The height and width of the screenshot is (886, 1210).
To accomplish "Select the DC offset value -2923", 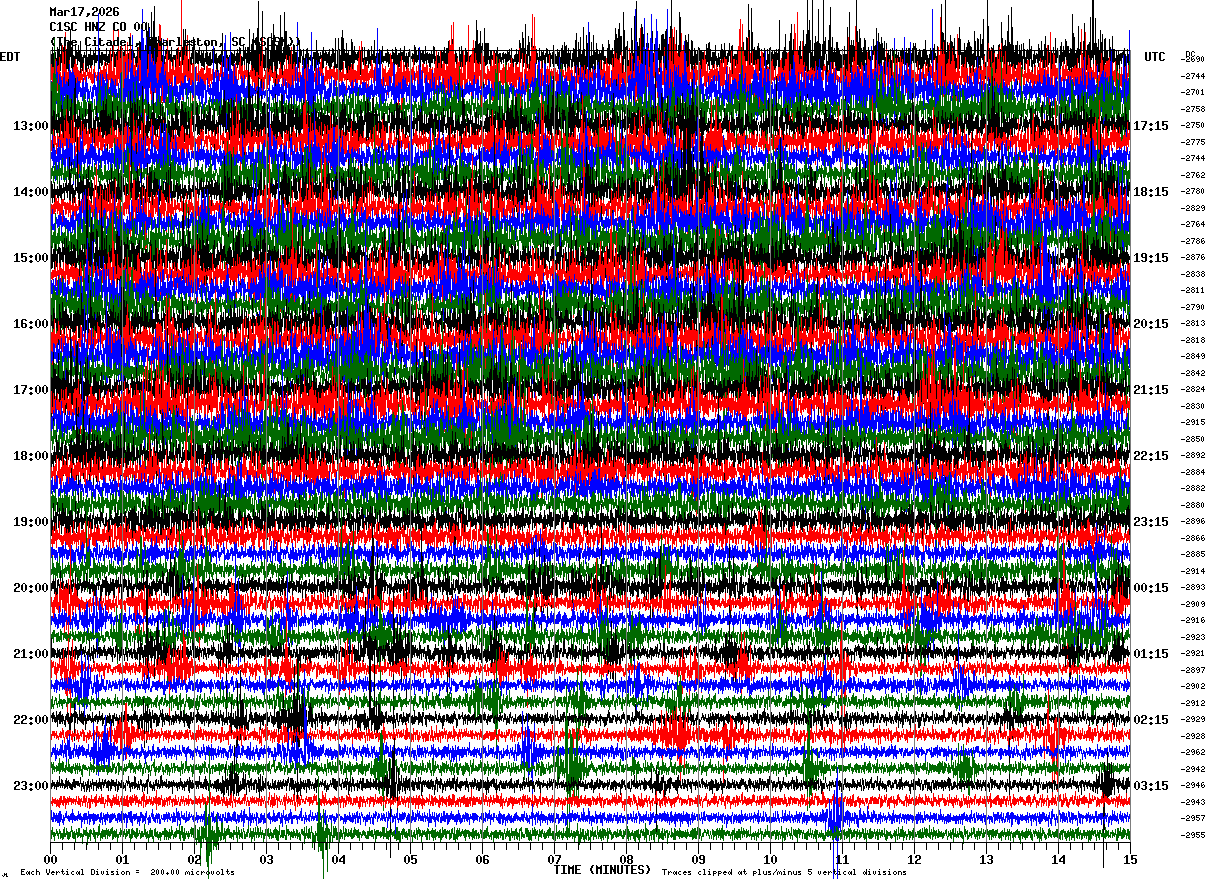I will 1194,638.
